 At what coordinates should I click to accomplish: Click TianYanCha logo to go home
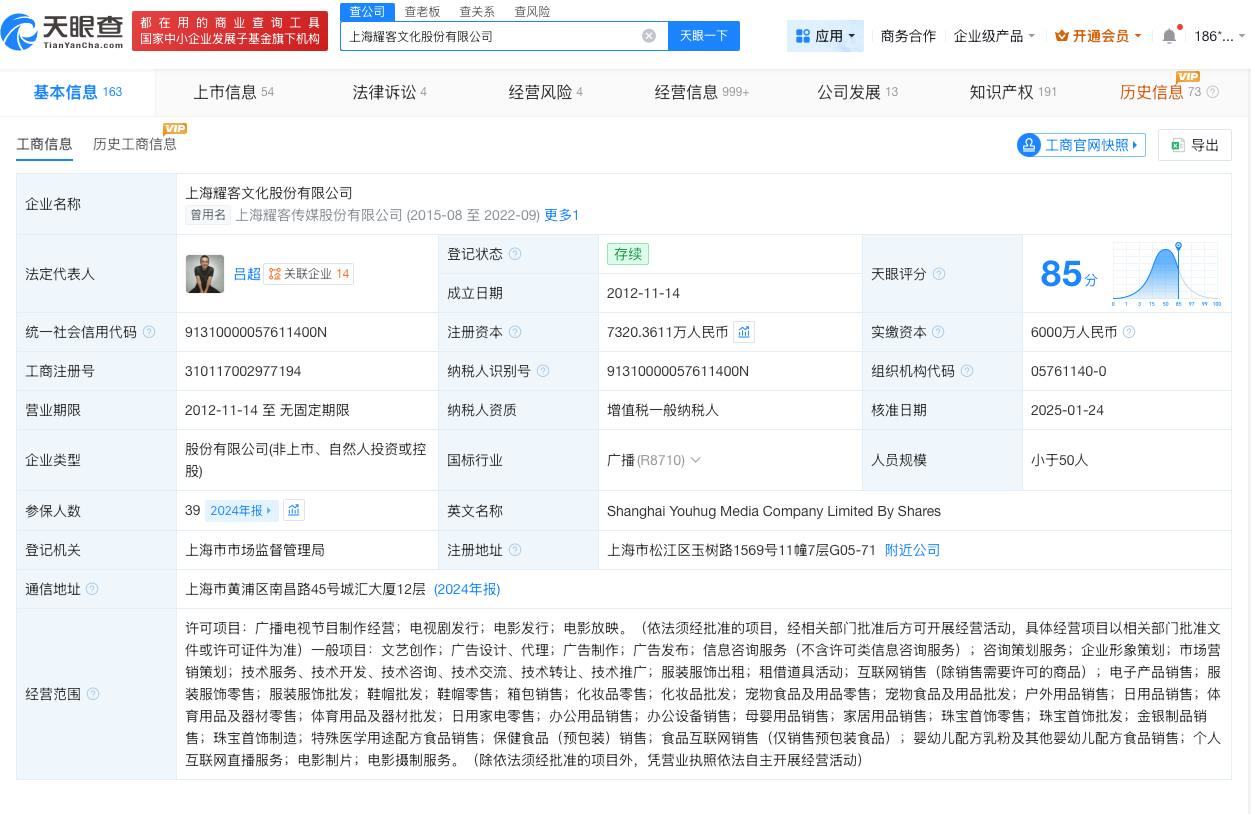click(x=64, y=32)
